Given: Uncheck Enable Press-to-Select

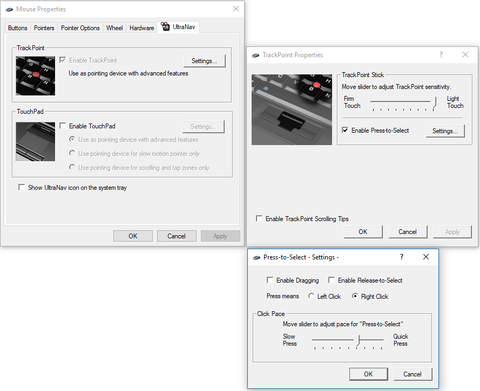Looking at the screenshot, I should 345,130.
